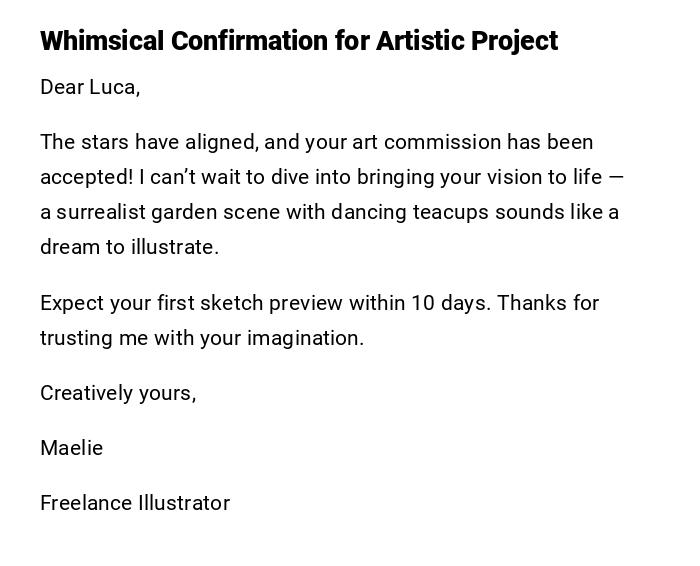Click the word 'Expect' starting second paragraph
700x566 pixels.
tap(71, 303)
